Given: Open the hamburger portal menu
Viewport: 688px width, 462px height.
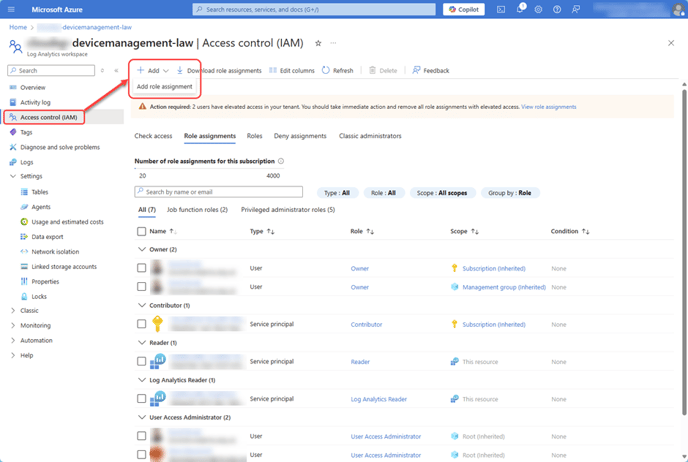Looking at the screenshot, I should (11, 9).
